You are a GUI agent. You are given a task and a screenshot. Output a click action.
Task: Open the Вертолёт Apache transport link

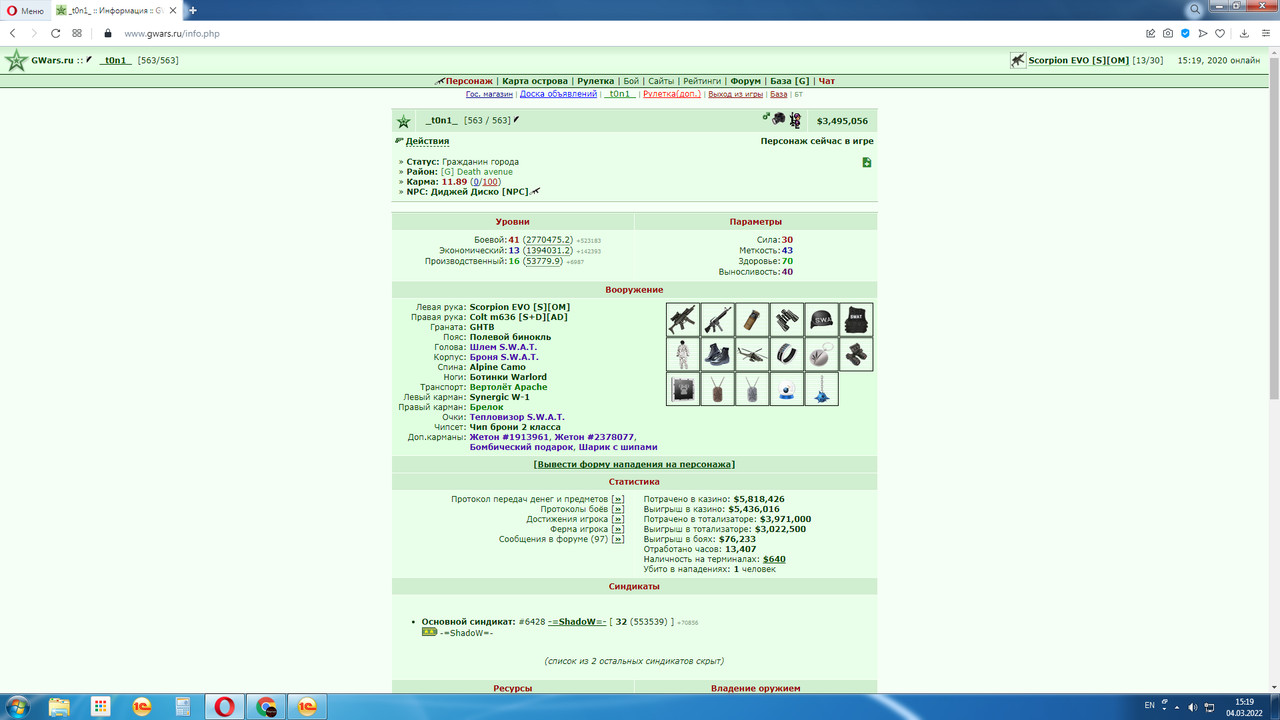tap(508, 387)
